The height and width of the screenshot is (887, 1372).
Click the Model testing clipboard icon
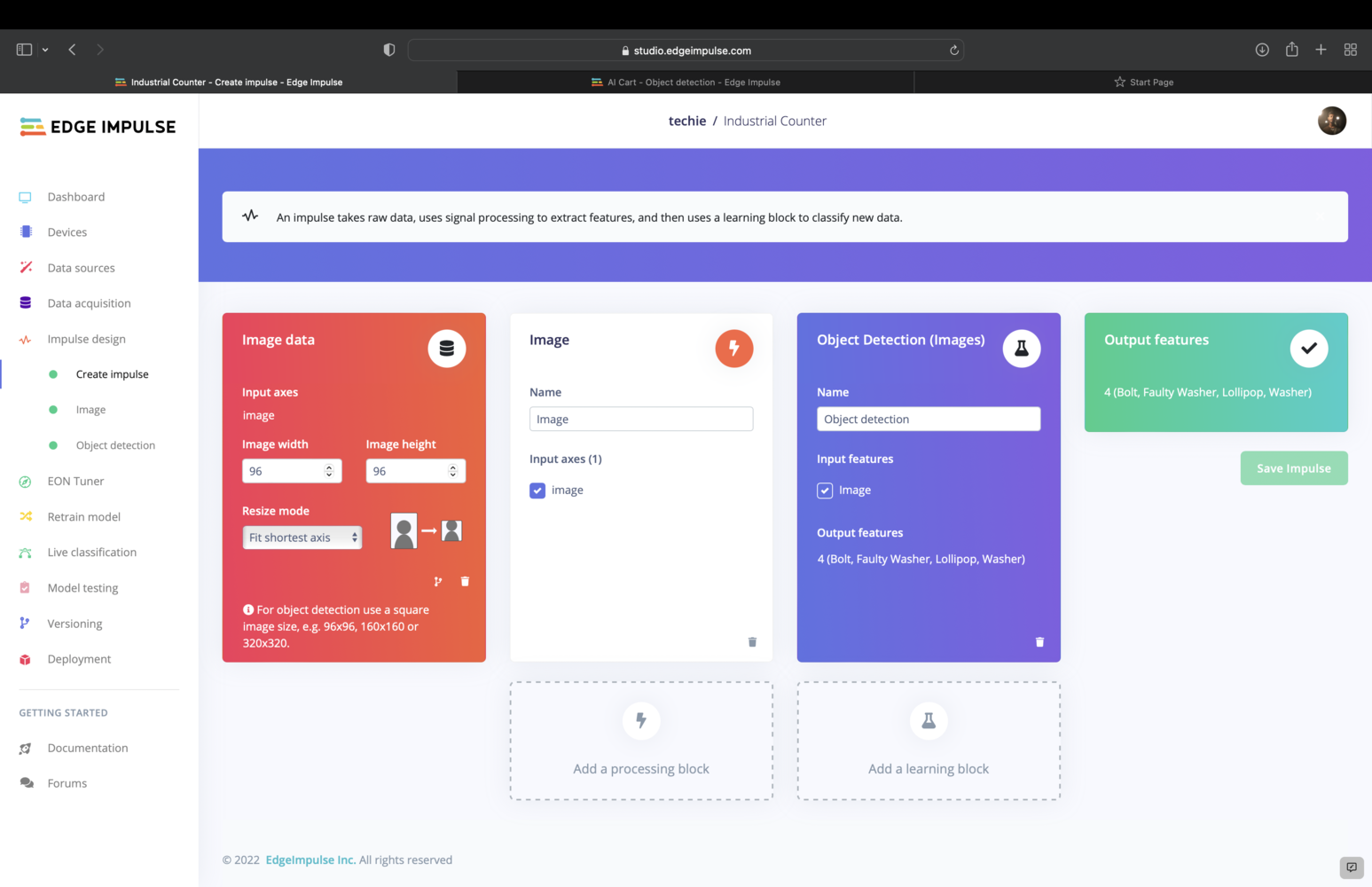pos(25,588)
